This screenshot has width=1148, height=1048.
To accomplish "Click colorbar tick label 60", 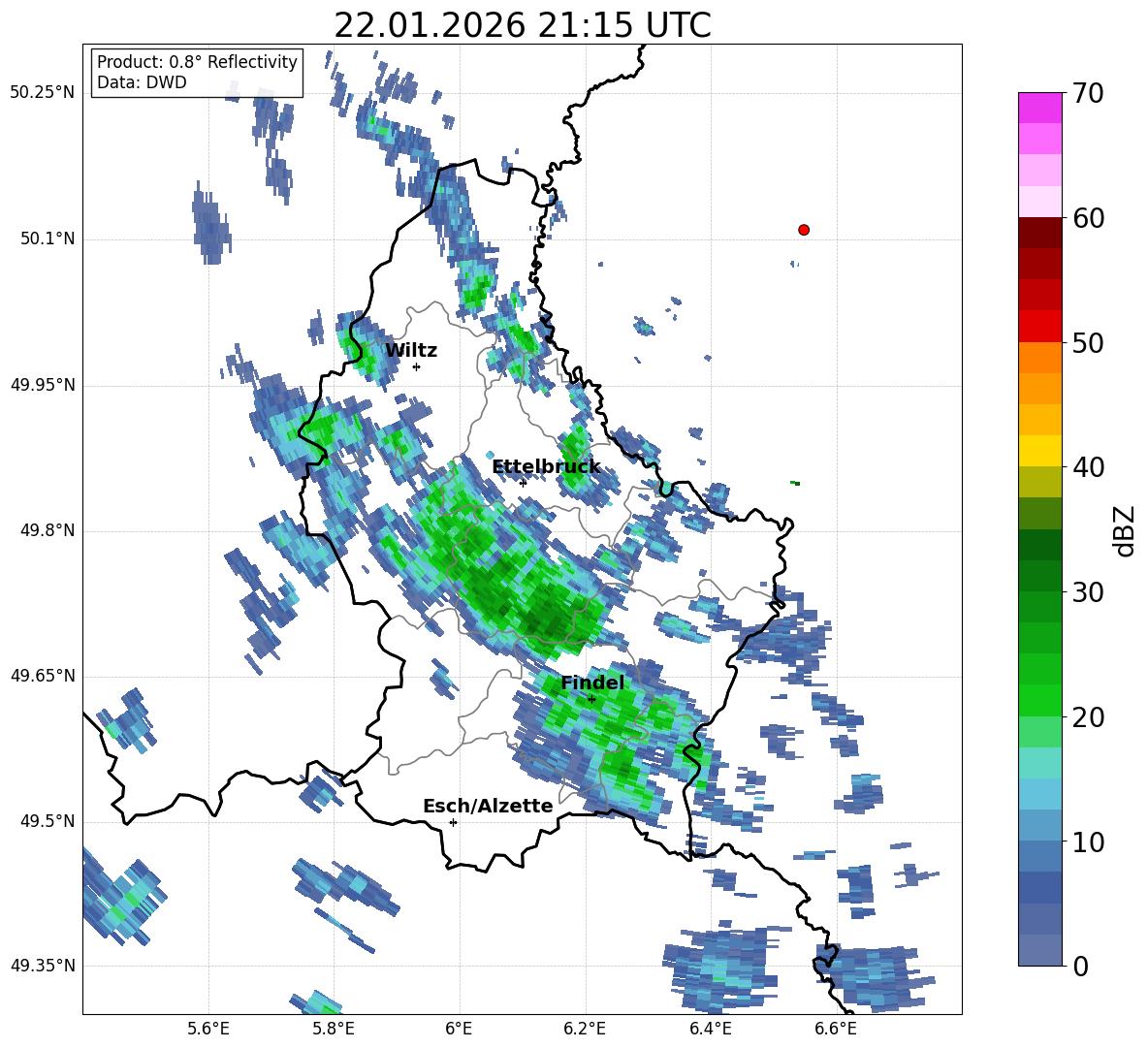I will (x=1087, y=218).
